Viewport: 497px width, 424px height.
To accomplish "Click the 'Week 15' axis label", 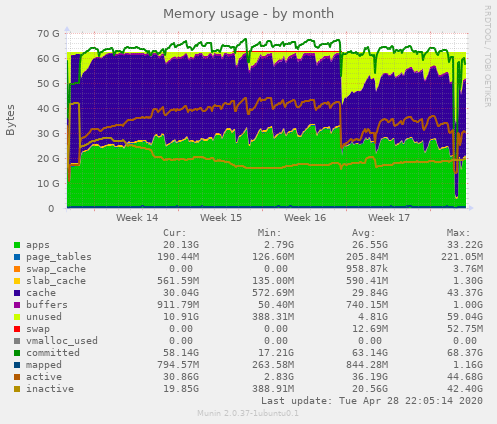I will point(221,218).
